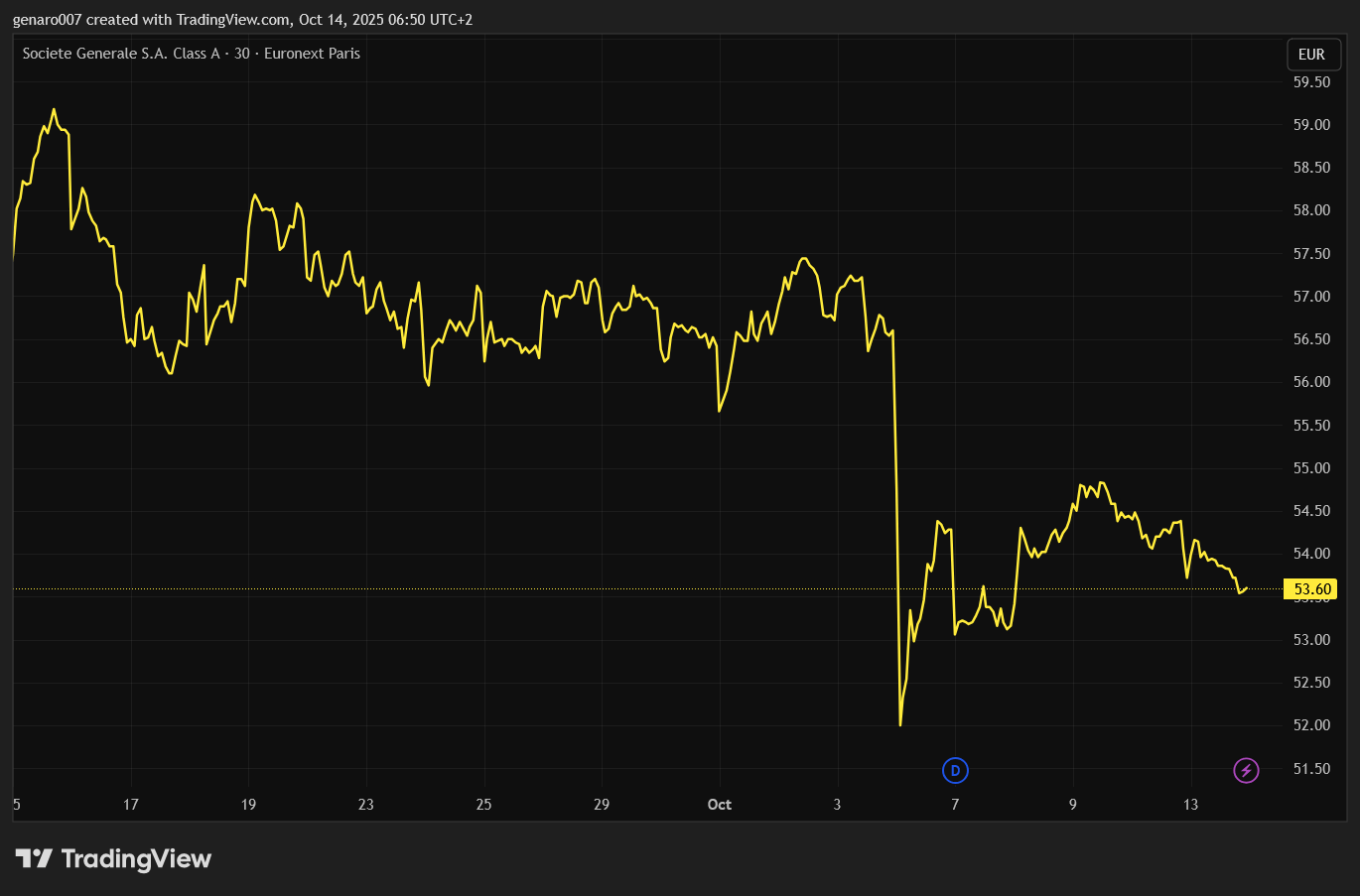
Task: Click date 29 on the time axis
Action: coord(602,805)
